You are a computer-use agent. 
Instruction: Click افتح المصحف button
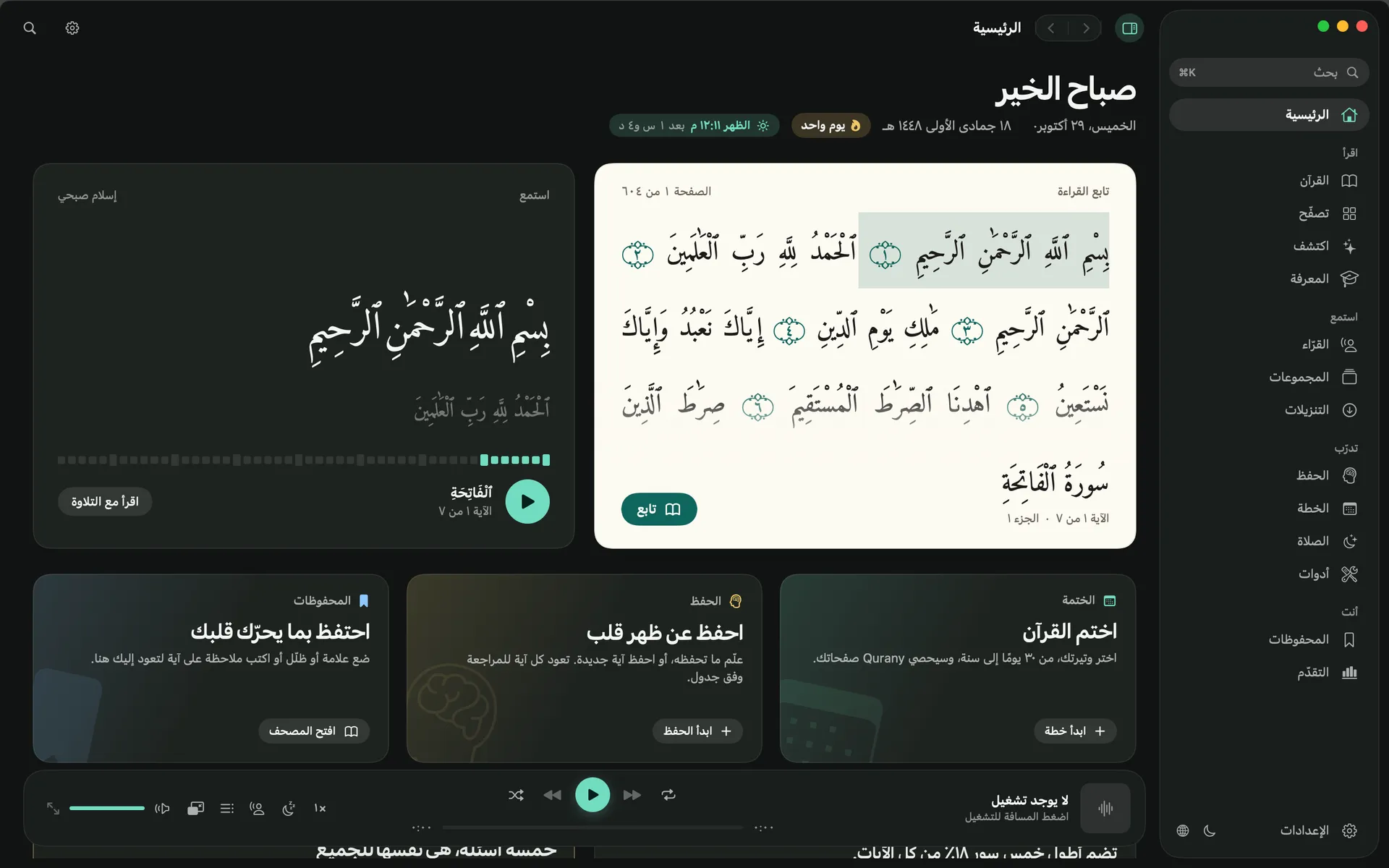pyautogui.click(x=314, y=731)
